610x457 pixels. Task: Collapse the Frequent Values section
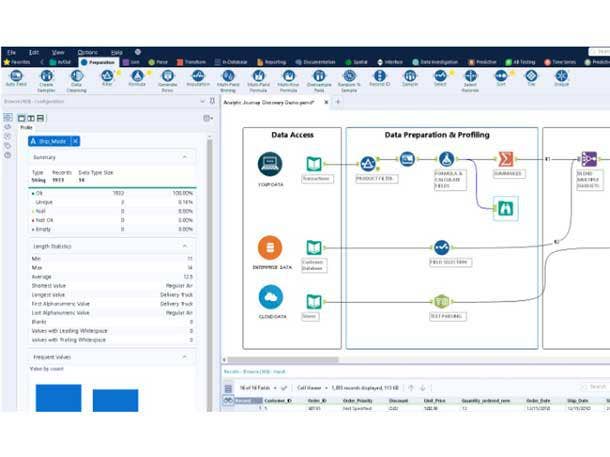coord(185,357)
